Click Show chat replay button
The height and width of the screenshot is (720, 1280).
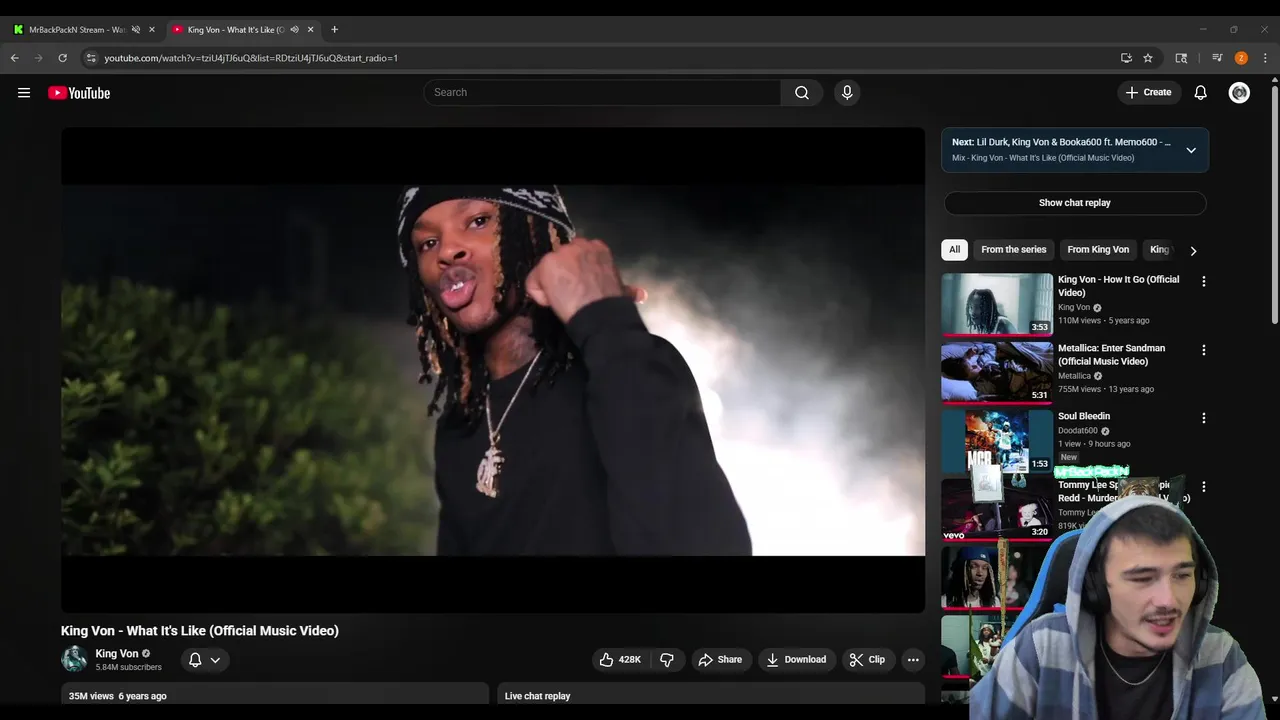click(1075, 203)
